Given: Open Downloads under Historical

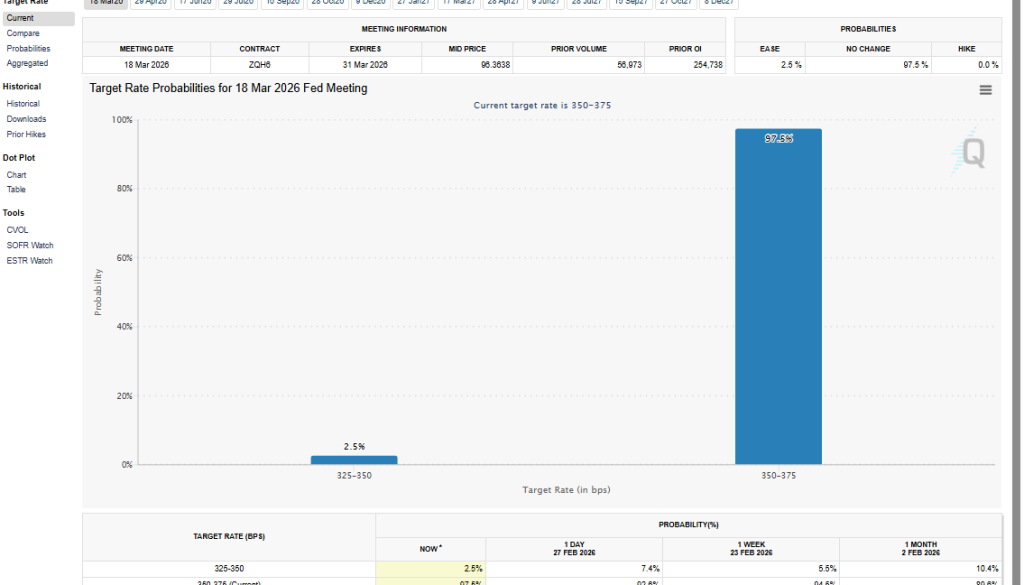Looking at the screenshot, I should (x=26, y=119).
